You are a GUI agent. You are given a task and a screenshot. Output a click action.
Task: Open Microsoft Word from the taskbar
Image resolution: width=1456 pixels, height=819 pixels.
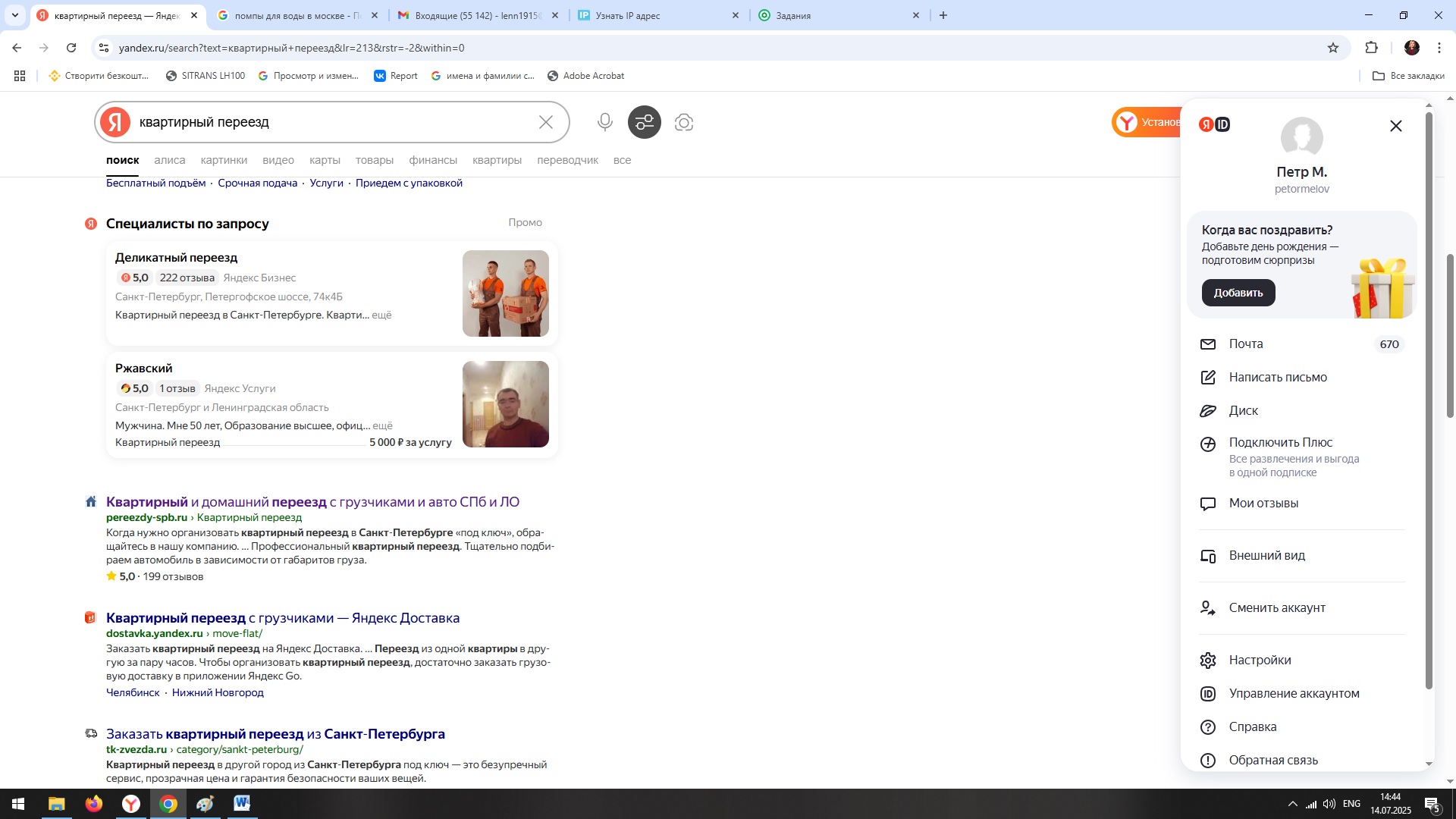pos(242,804)
